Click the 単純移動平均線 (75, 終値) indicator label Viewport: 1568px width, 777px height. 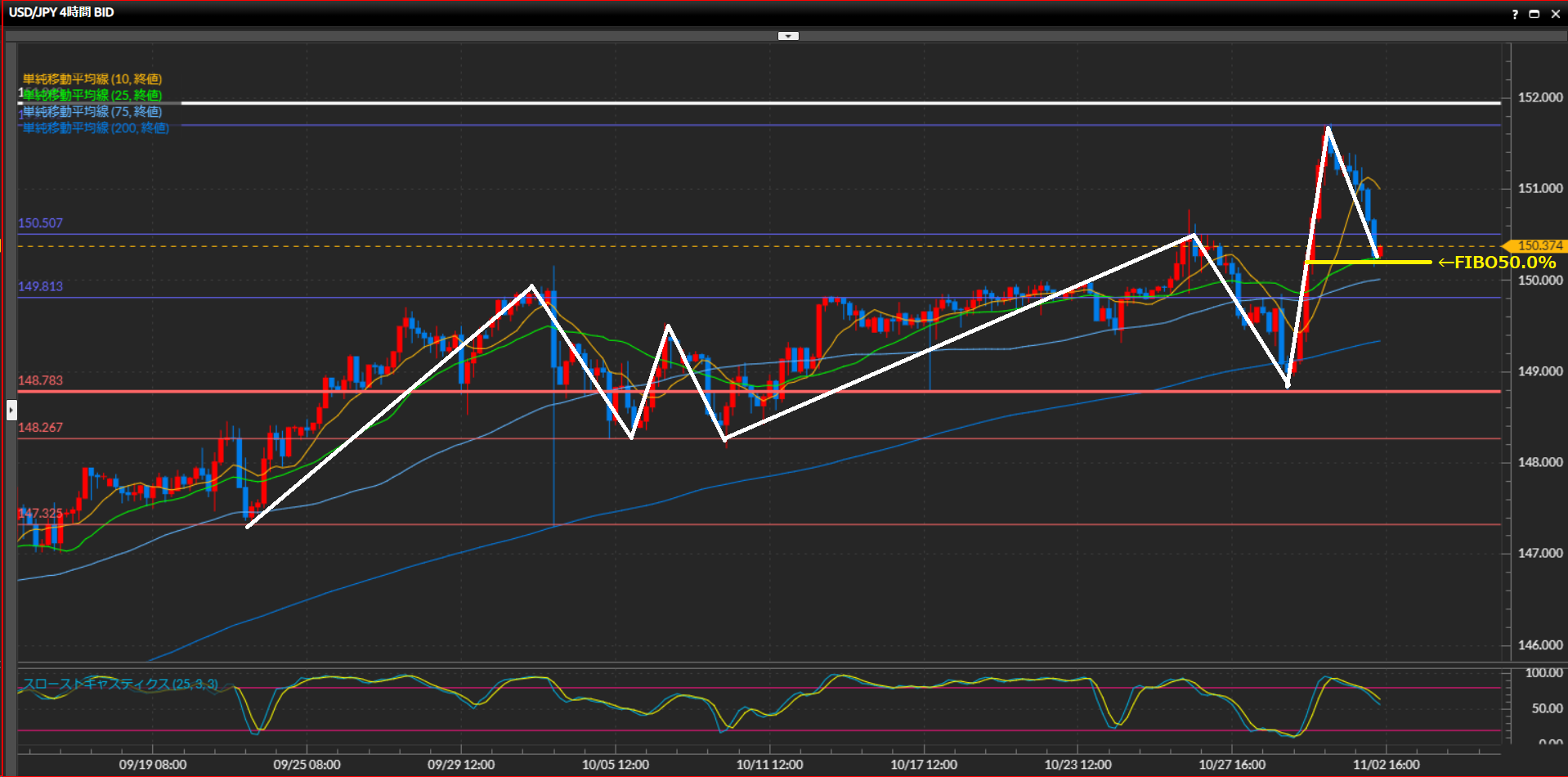[x=92, y=112]
